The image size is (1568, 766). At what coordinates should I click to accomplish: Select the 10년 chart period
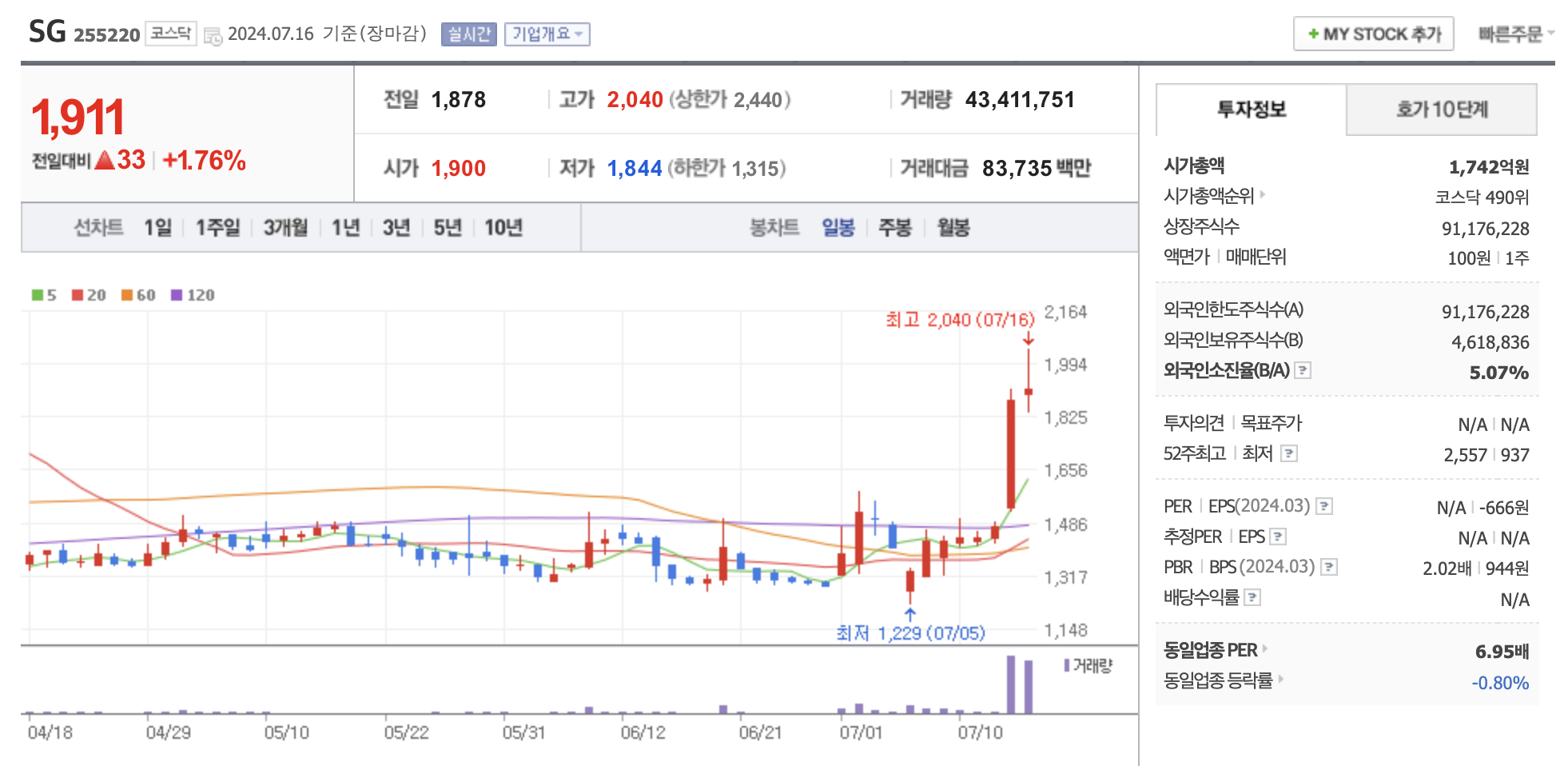point(503,227)
